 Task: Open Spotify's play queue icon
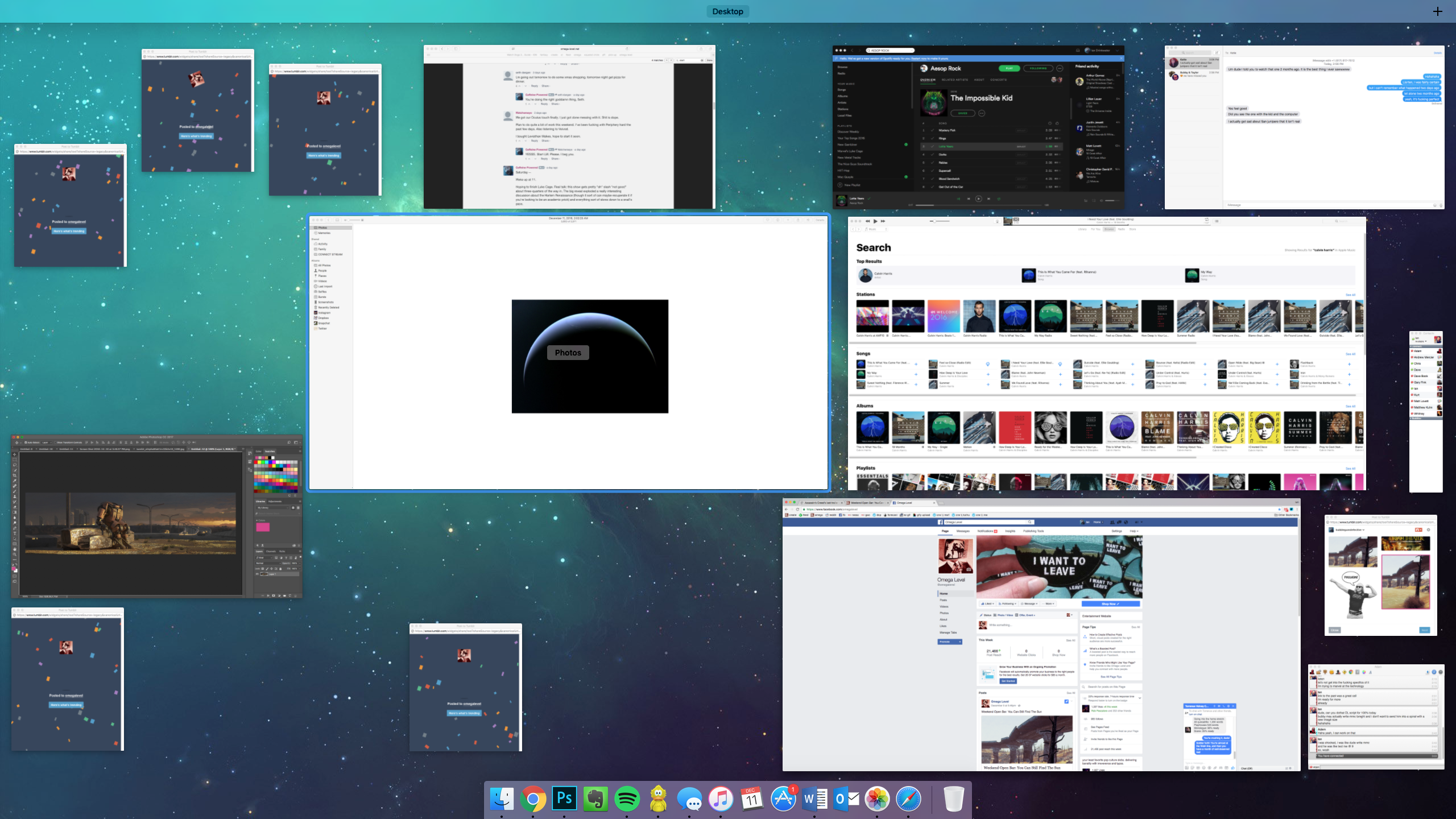[x=1086, y=200]
